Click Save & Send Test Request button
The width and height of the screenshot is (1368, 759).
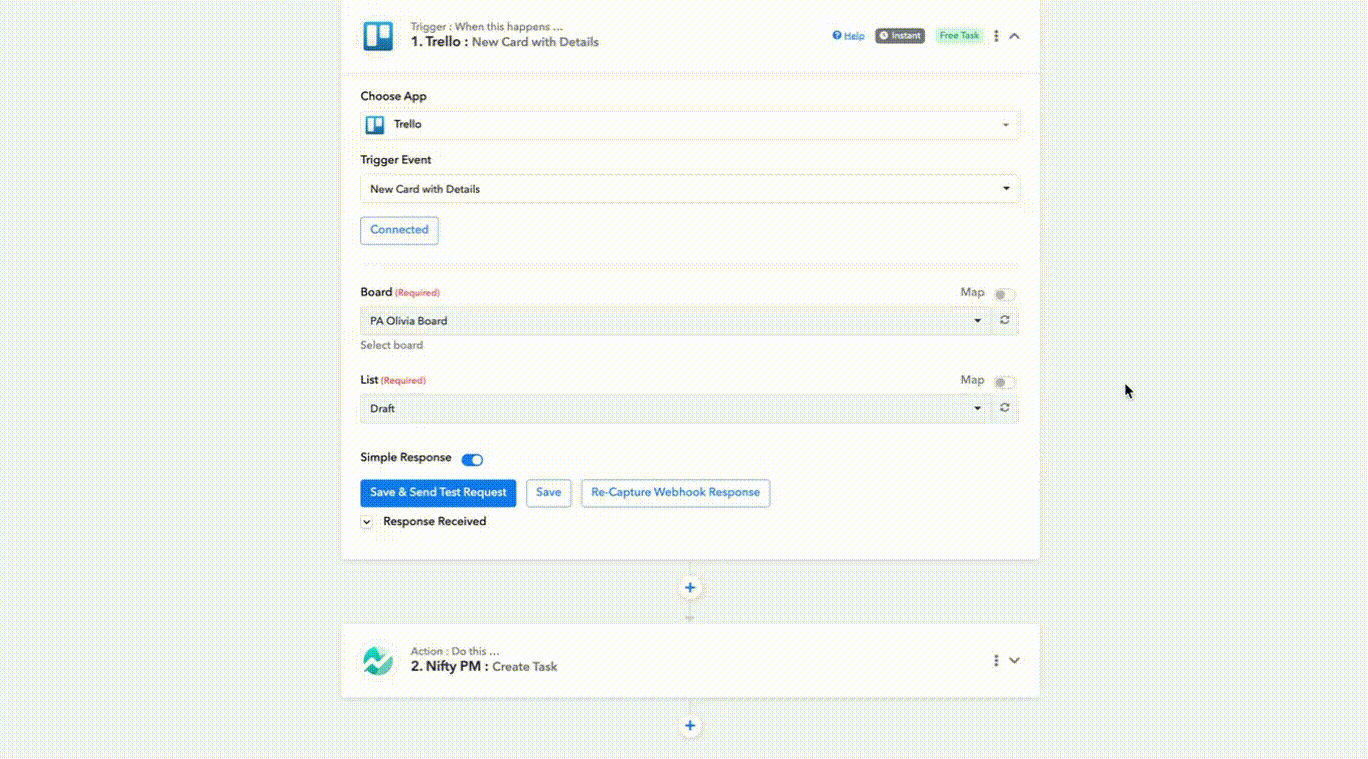point(438,493)
